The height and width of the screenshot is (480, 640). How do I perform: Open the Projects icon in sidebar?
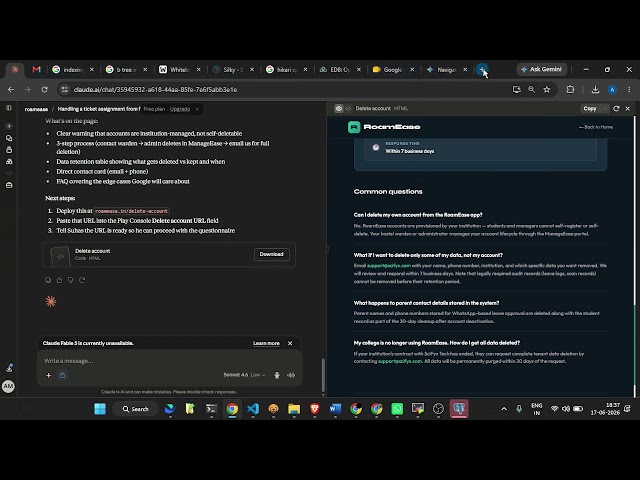(x=9, y=150)
